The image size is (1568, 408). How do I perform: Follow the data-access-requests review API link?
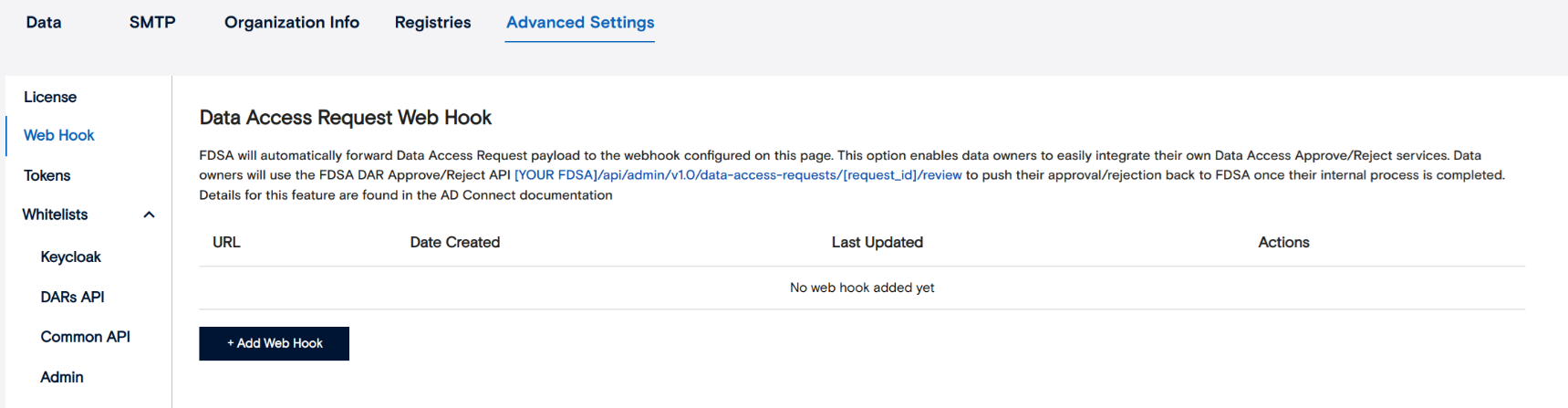click(738, 175)
